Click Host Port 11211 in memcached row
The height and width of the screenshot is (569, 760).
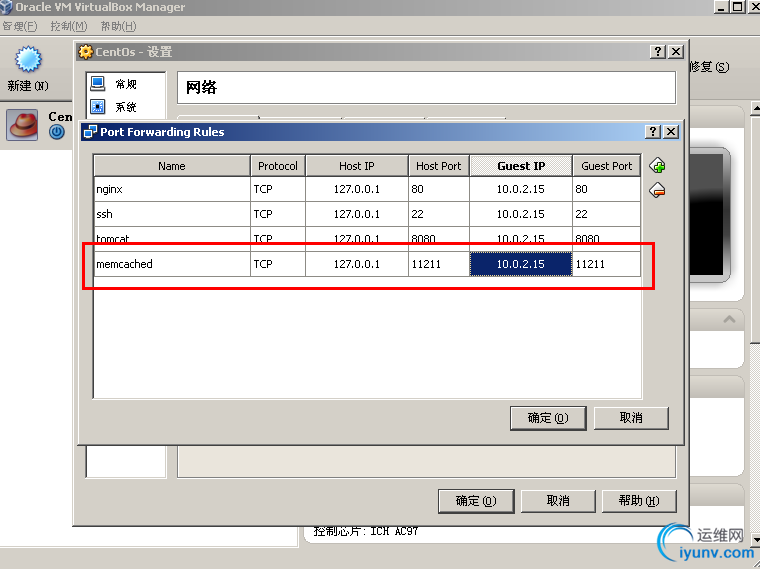click(x=439, y=264)
